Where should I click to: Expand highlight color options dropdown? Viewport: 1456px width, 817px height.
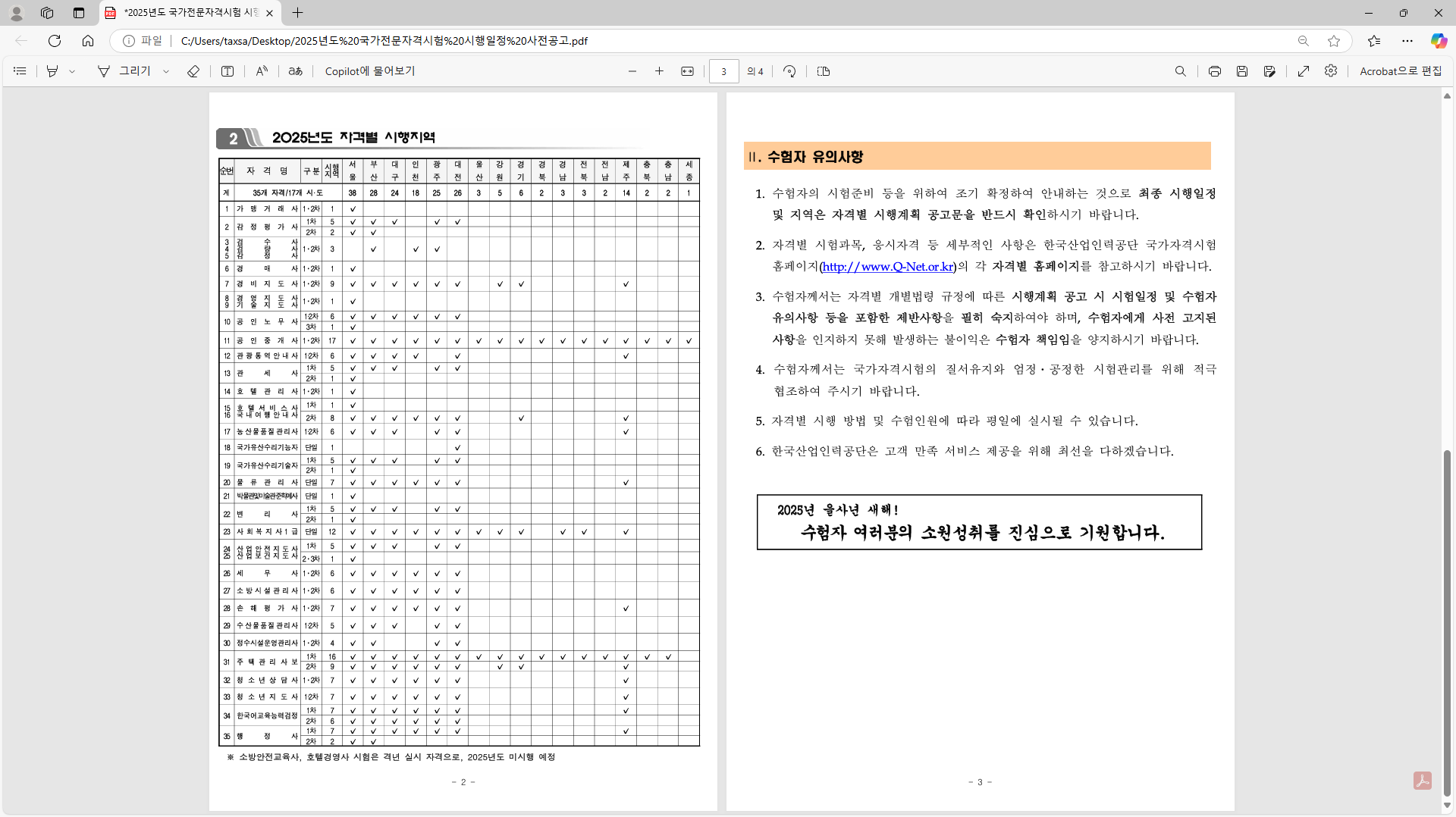tap(72, 71)
